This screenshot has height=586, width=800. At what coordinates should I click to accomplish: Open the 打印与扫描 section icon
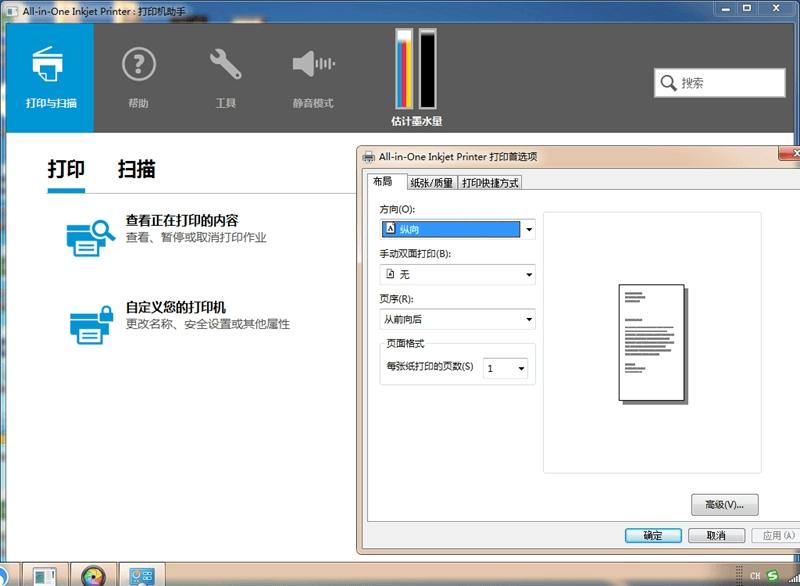47,62
